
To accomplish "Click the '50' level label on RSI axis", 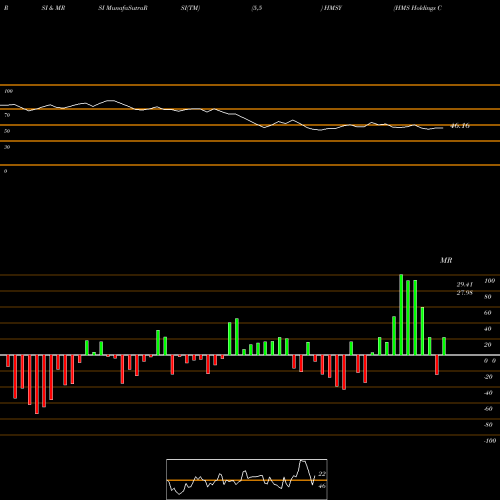I will coord(7,131).
